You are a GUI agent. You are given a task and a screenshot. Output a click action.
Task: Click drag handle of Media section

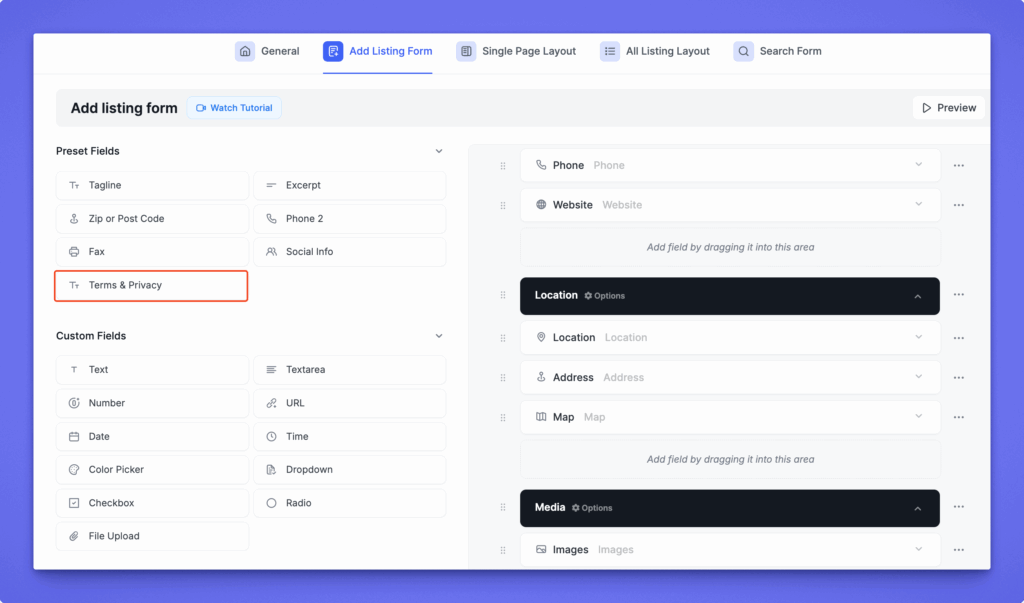(x=503, y=508)
